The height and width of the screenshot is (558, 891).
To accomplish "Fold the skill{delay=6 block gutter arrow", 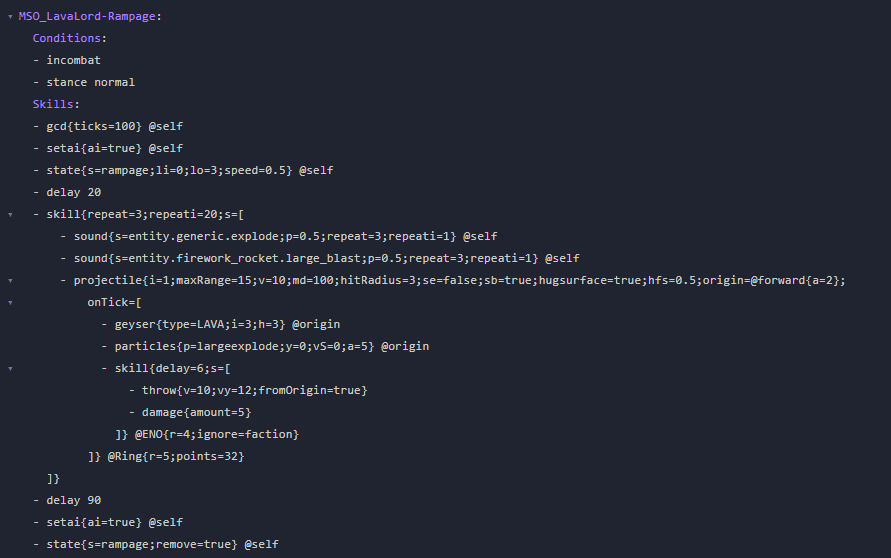I will [x=10, y=368].
